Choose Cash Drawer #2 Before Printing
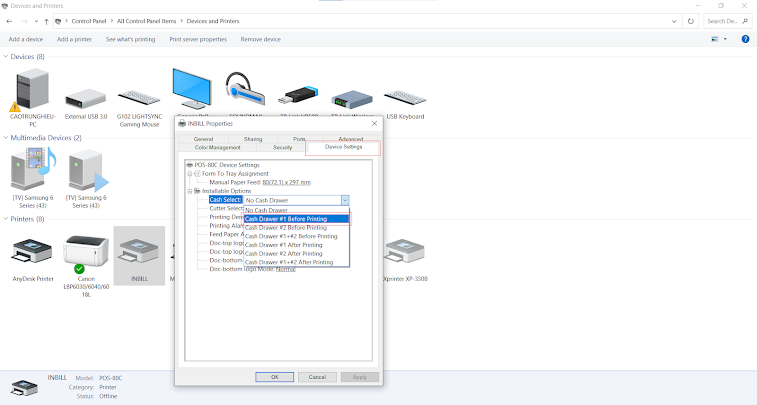 pyautogui.click(x=296, y=228)
